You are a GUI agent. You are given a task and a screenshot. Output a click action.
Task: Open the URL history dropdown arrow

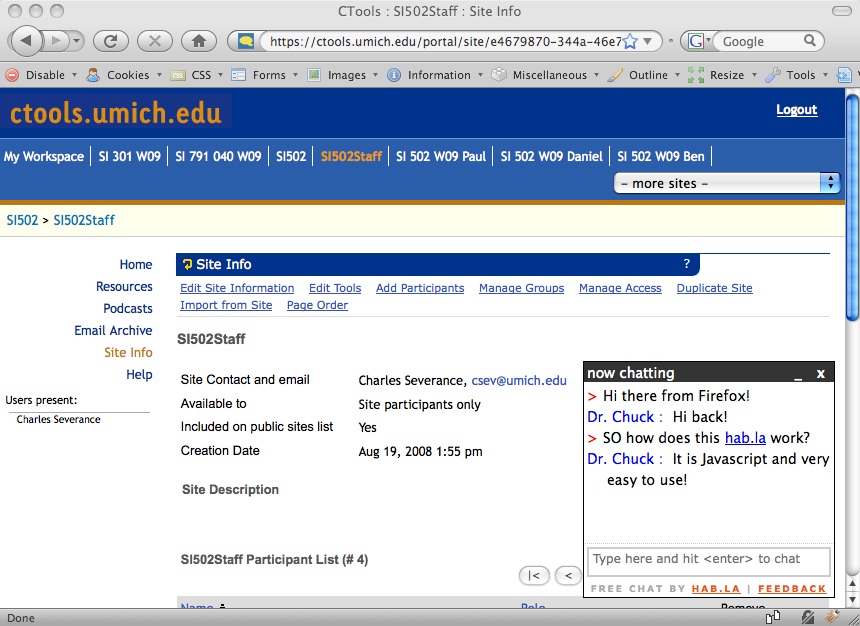click(648, 41)
